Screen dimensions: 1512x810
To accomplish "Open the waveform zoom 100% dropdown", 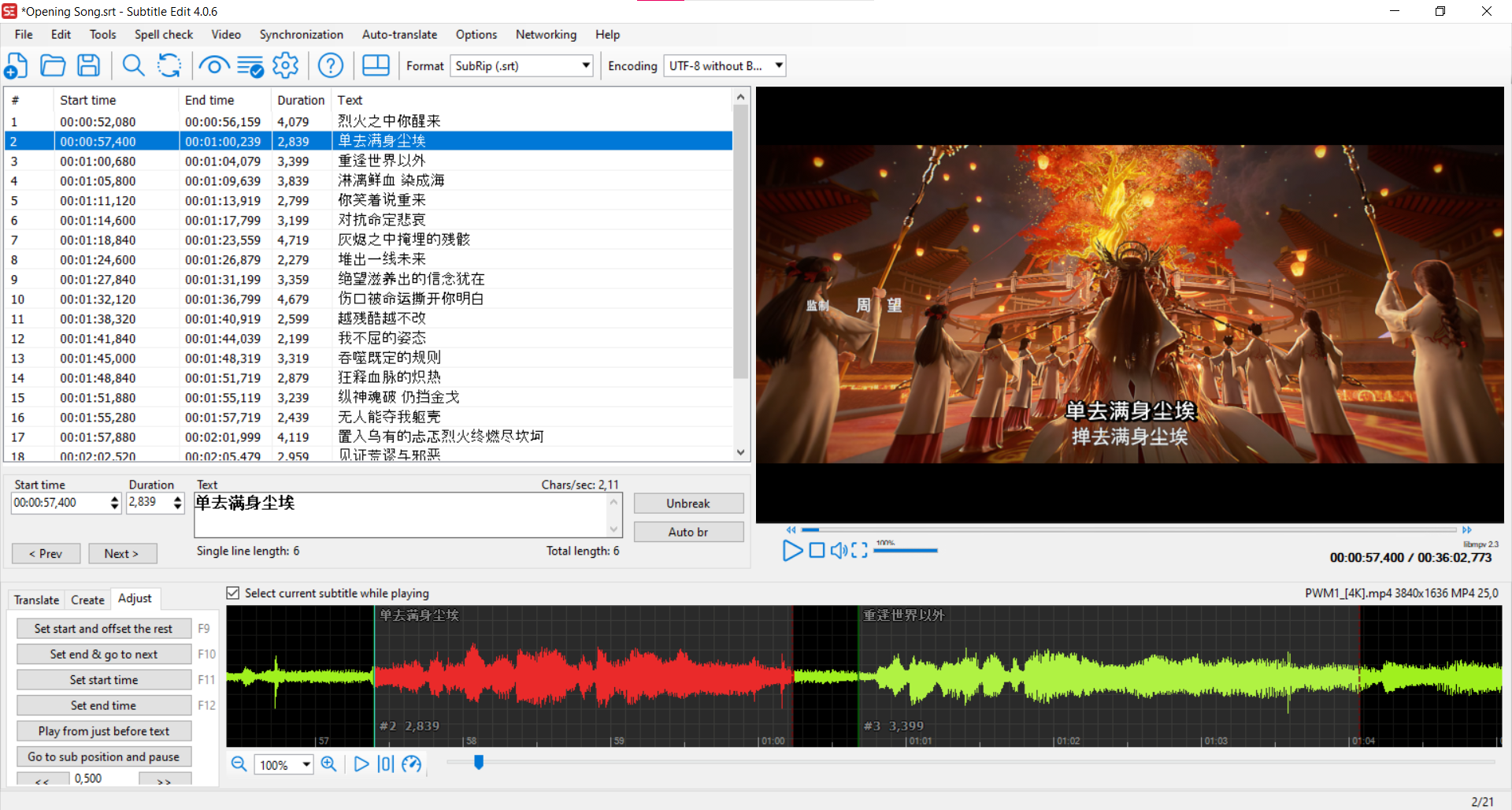I will 283,765.
